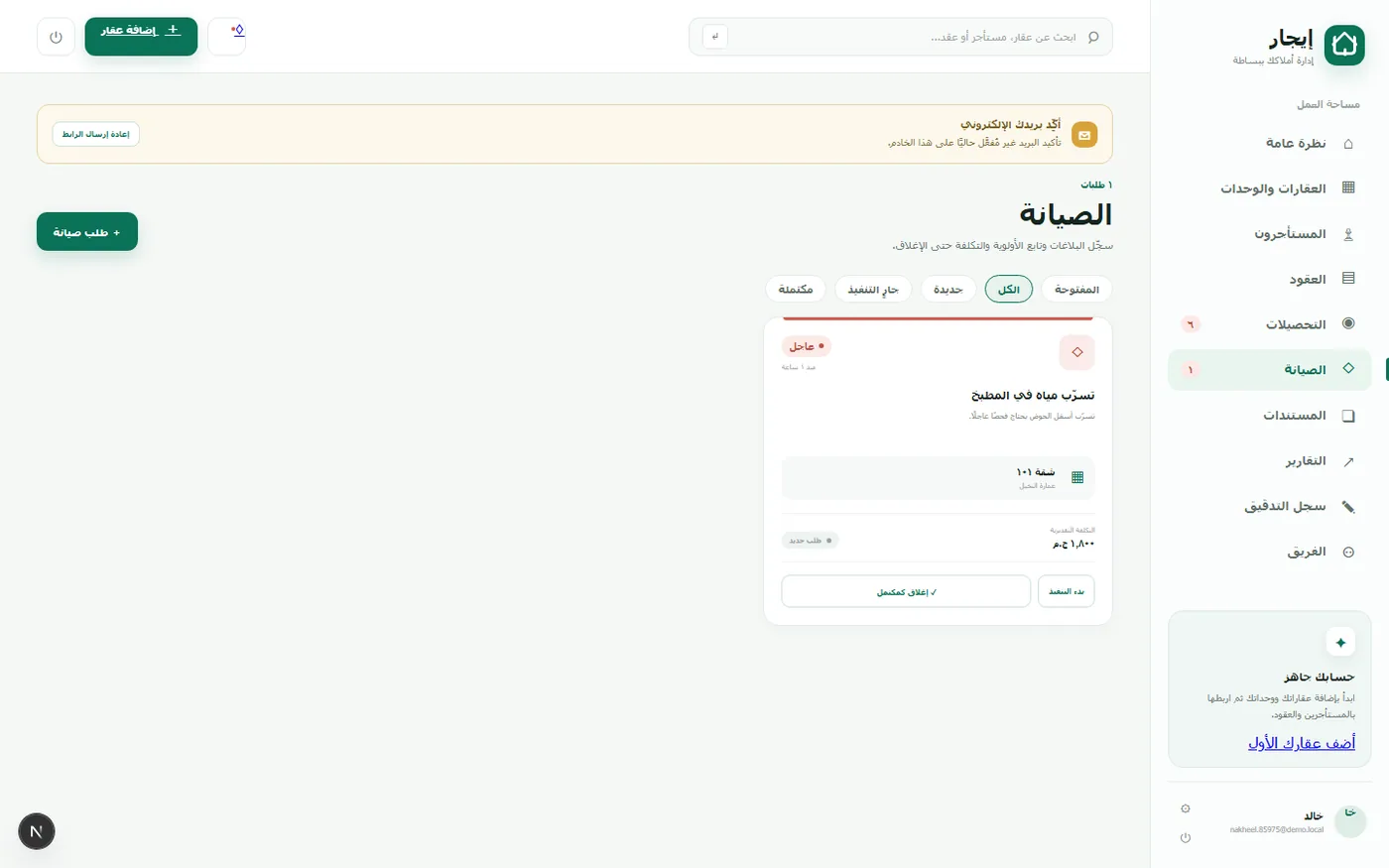The image size is (1389, 868).
Task: Click the pencil icon beside سجل التدقيق
Action: 1348,507
